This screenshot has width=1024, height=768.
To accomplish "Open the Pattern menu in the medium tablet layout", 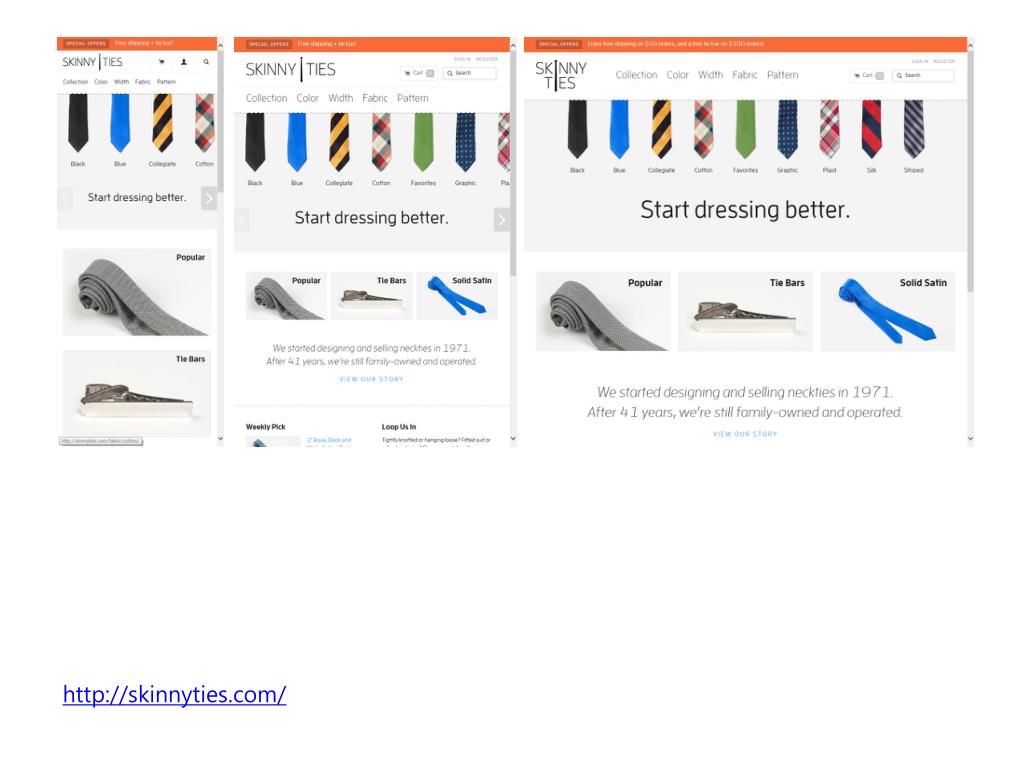I will 413,98.
